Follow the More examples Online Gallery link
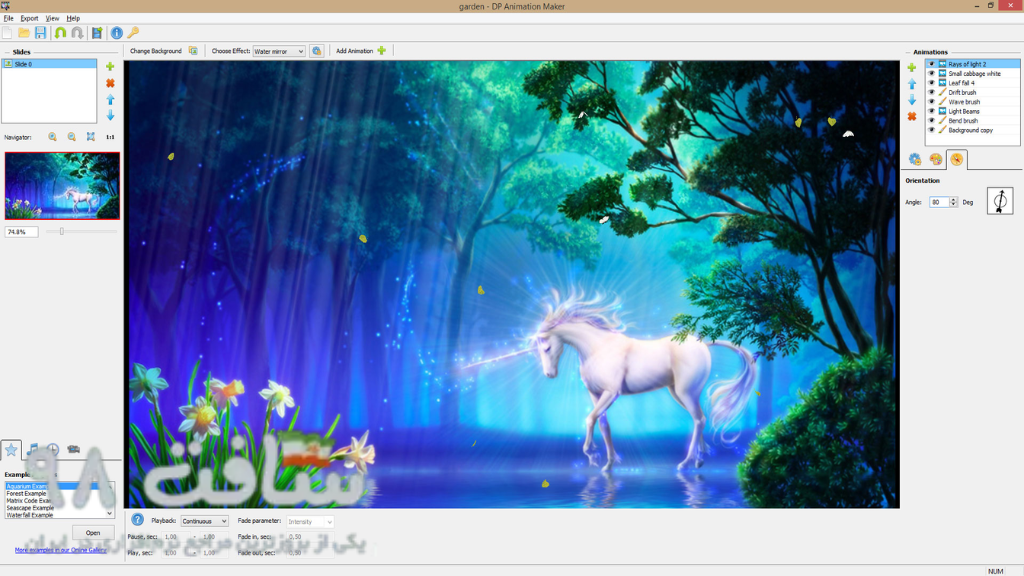 pos(61,550)
